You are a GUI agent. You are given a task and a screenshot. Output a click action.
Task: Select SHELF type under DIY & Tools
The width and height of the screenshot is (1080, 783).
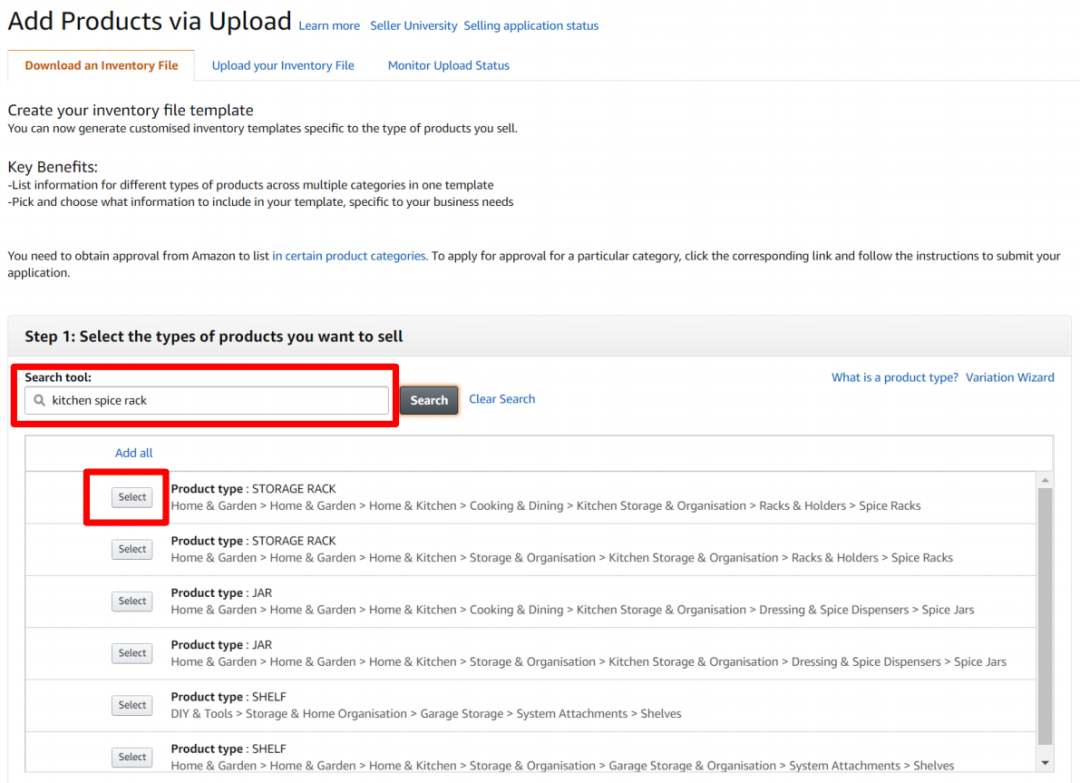(132, 705)
